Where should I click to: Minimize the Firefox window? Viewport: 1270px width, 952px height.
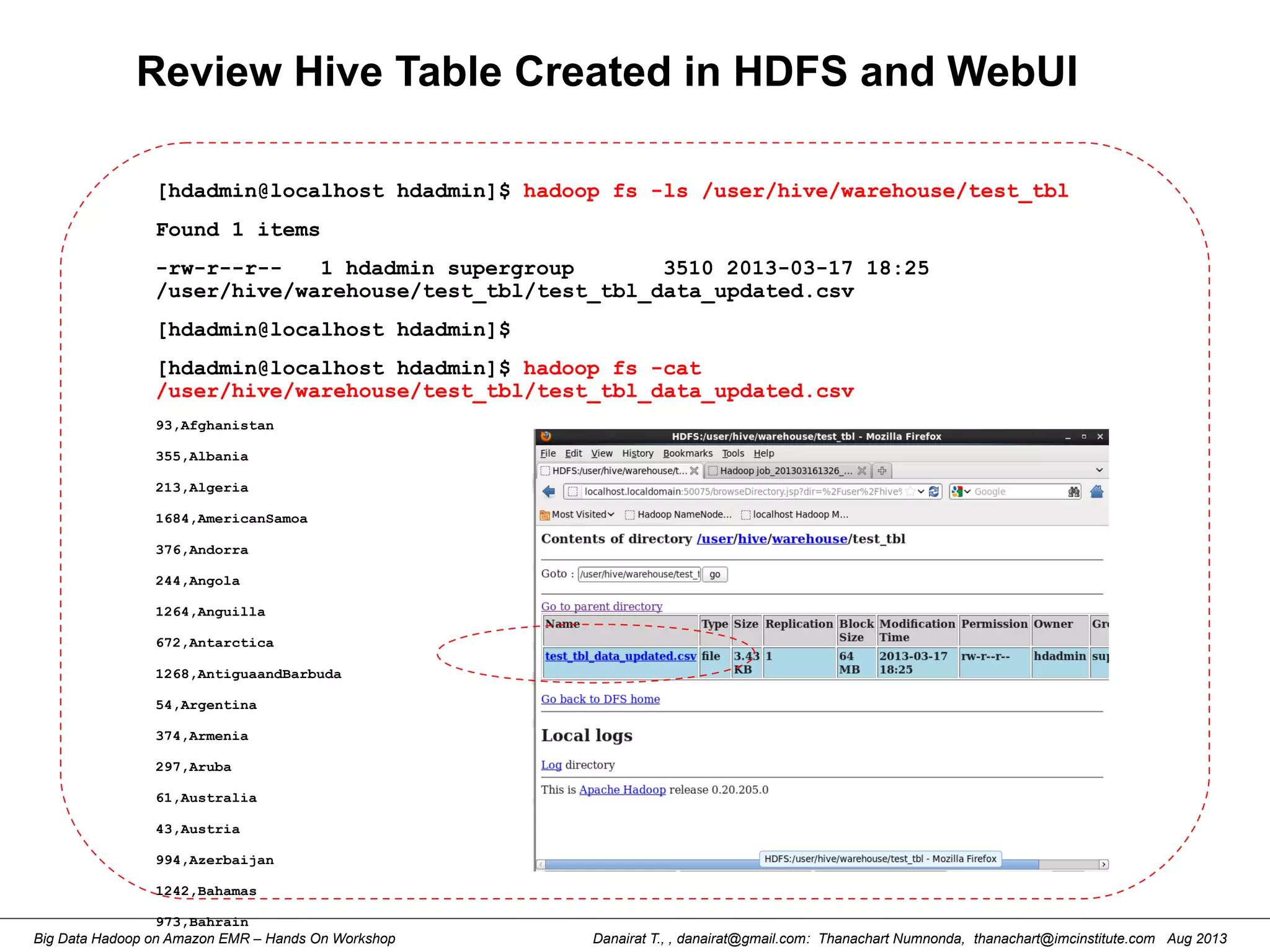(x=1068, y=437)
